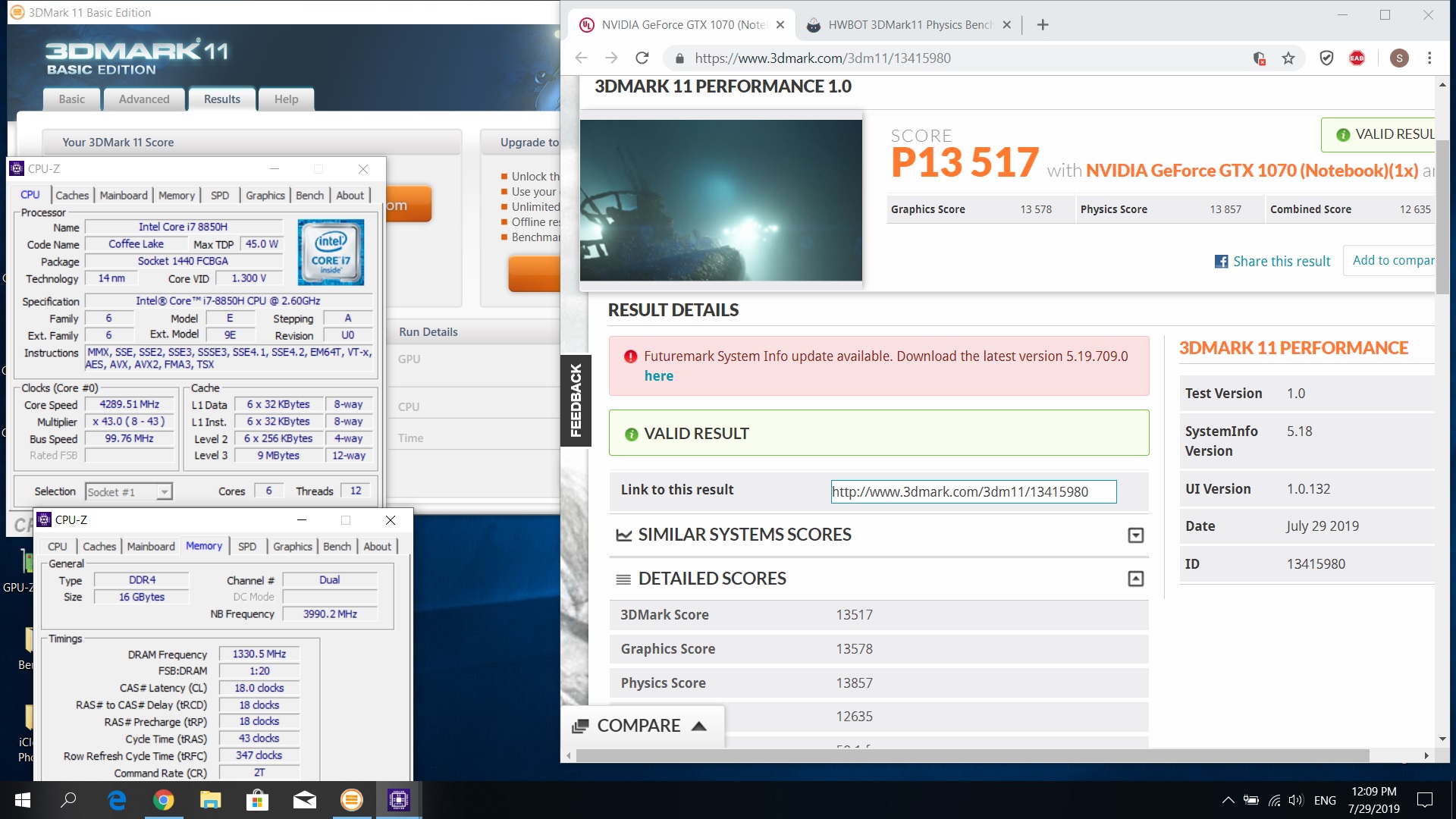Select the GPU-Z desktop shortcut
Screen dimensions: 1456x819
coord(18,570)
